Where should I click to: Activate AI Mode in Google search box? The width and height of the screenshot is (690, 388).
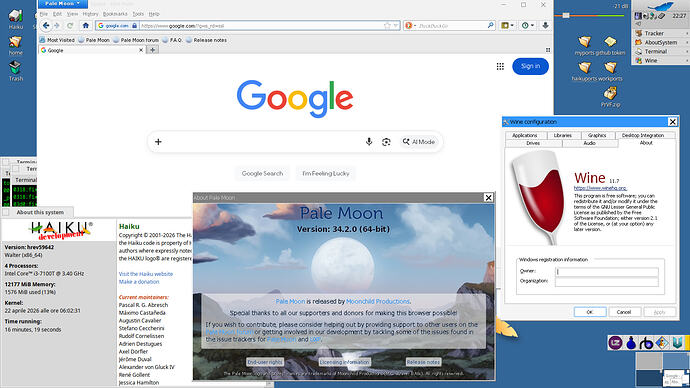click(x=418, y=142)
